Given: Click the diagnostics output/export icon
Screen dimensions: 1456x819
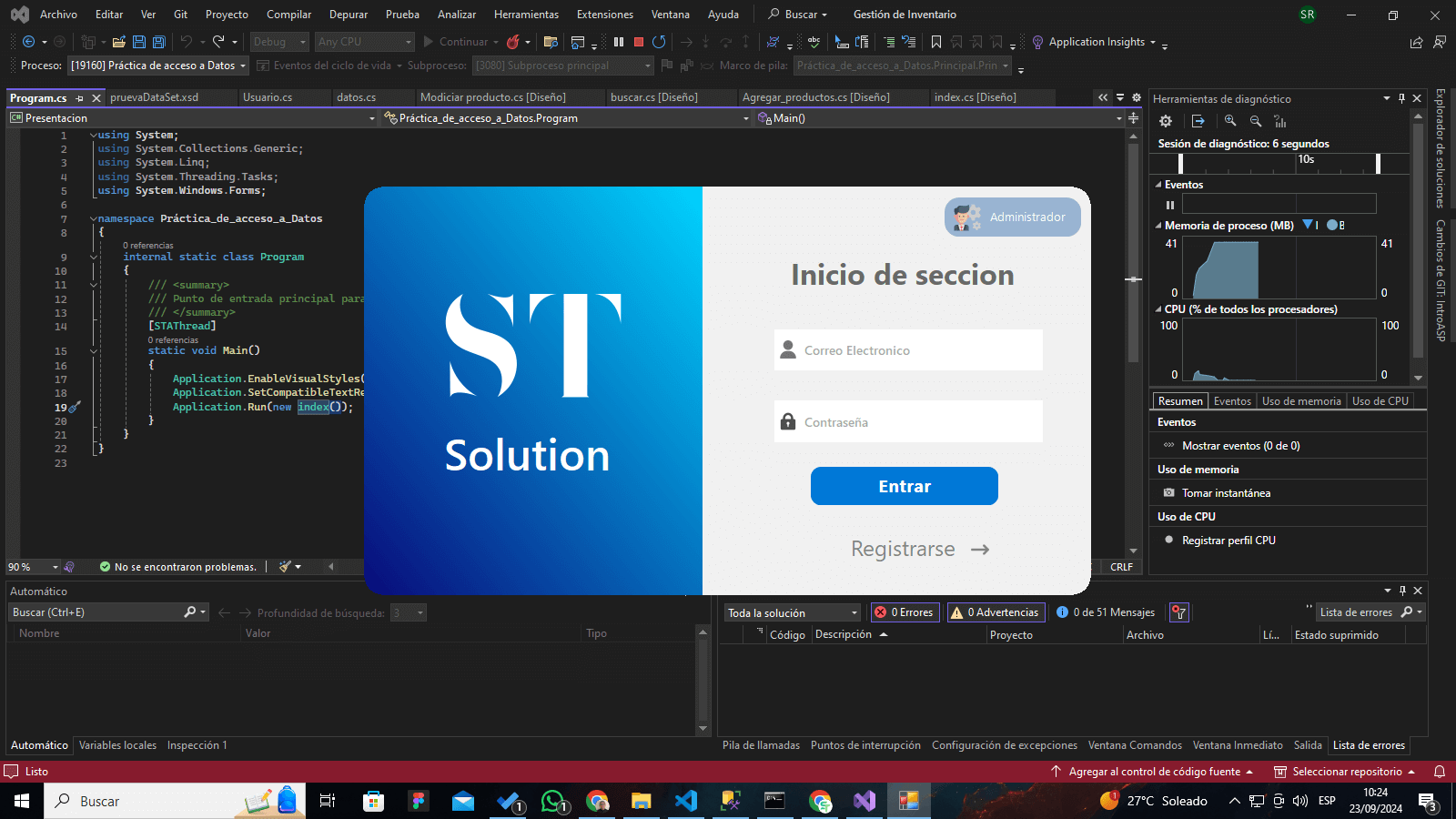Looking at the screenshot, I should pos(1198,121).
